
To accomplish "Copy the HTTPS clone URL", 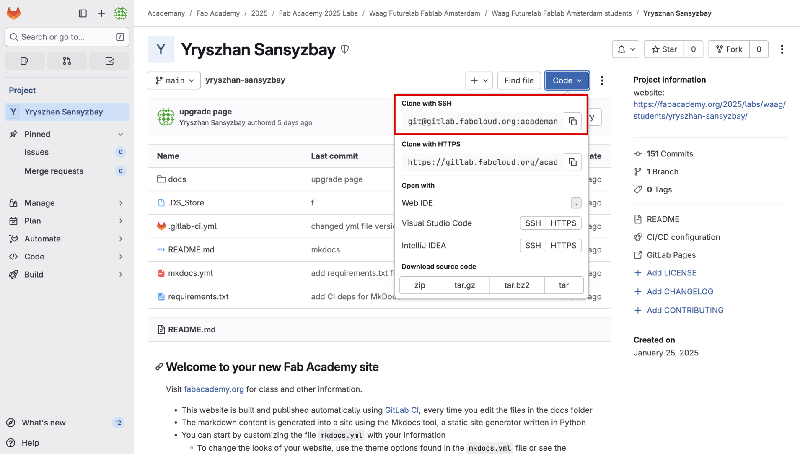I will 573,162.
